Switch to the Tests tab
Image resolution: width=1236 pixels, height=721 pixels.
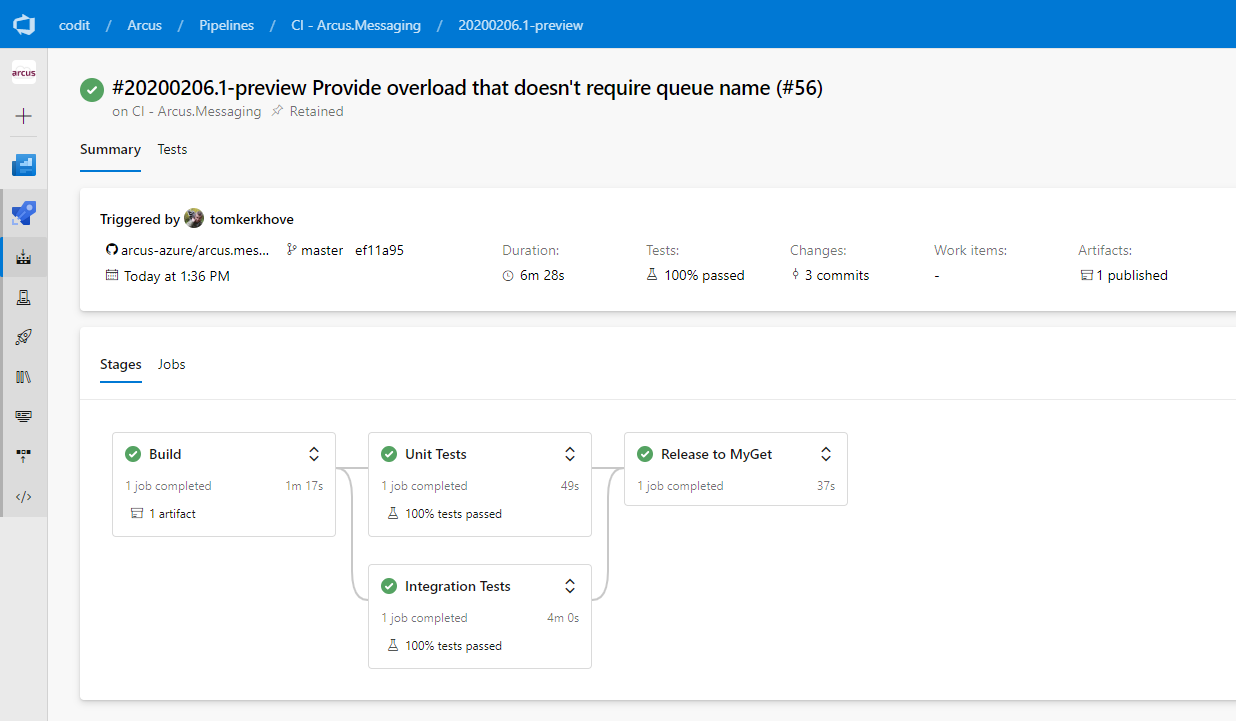pos(172,149)
